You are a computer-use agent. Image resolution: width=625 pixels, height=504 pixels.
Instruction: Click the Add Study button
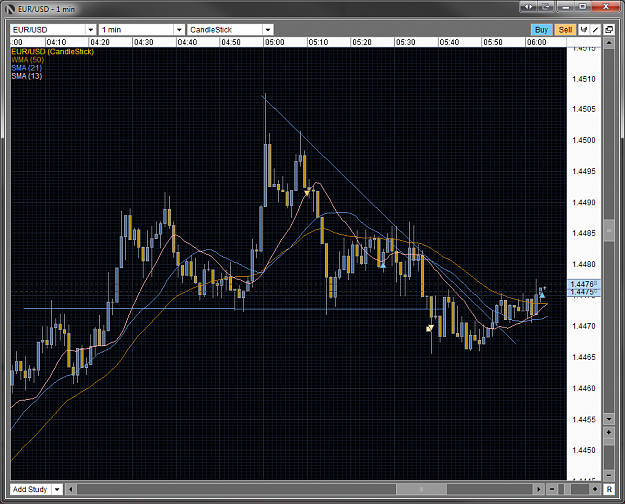tap(30, 489)
